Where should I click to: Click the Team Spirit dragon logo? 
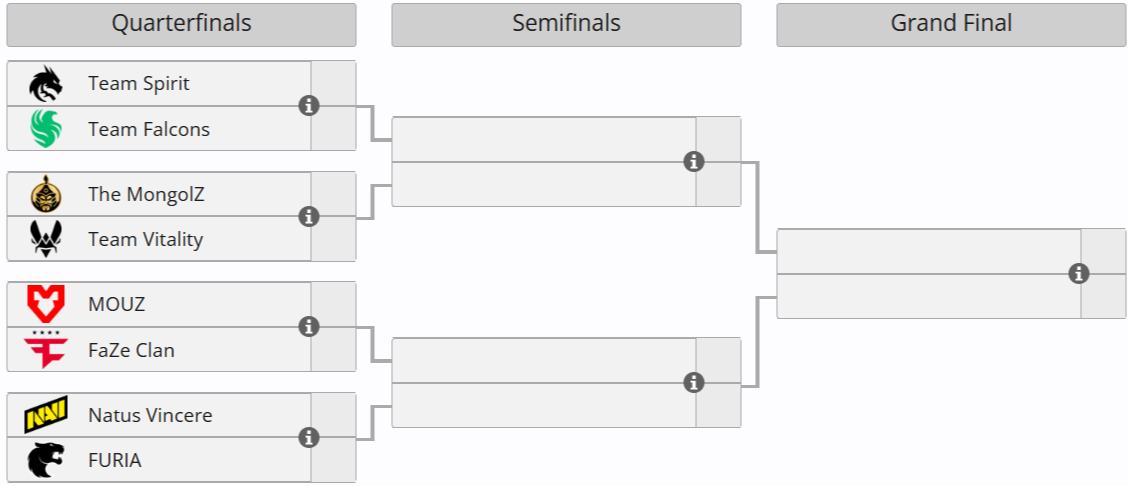coord(45,84)
